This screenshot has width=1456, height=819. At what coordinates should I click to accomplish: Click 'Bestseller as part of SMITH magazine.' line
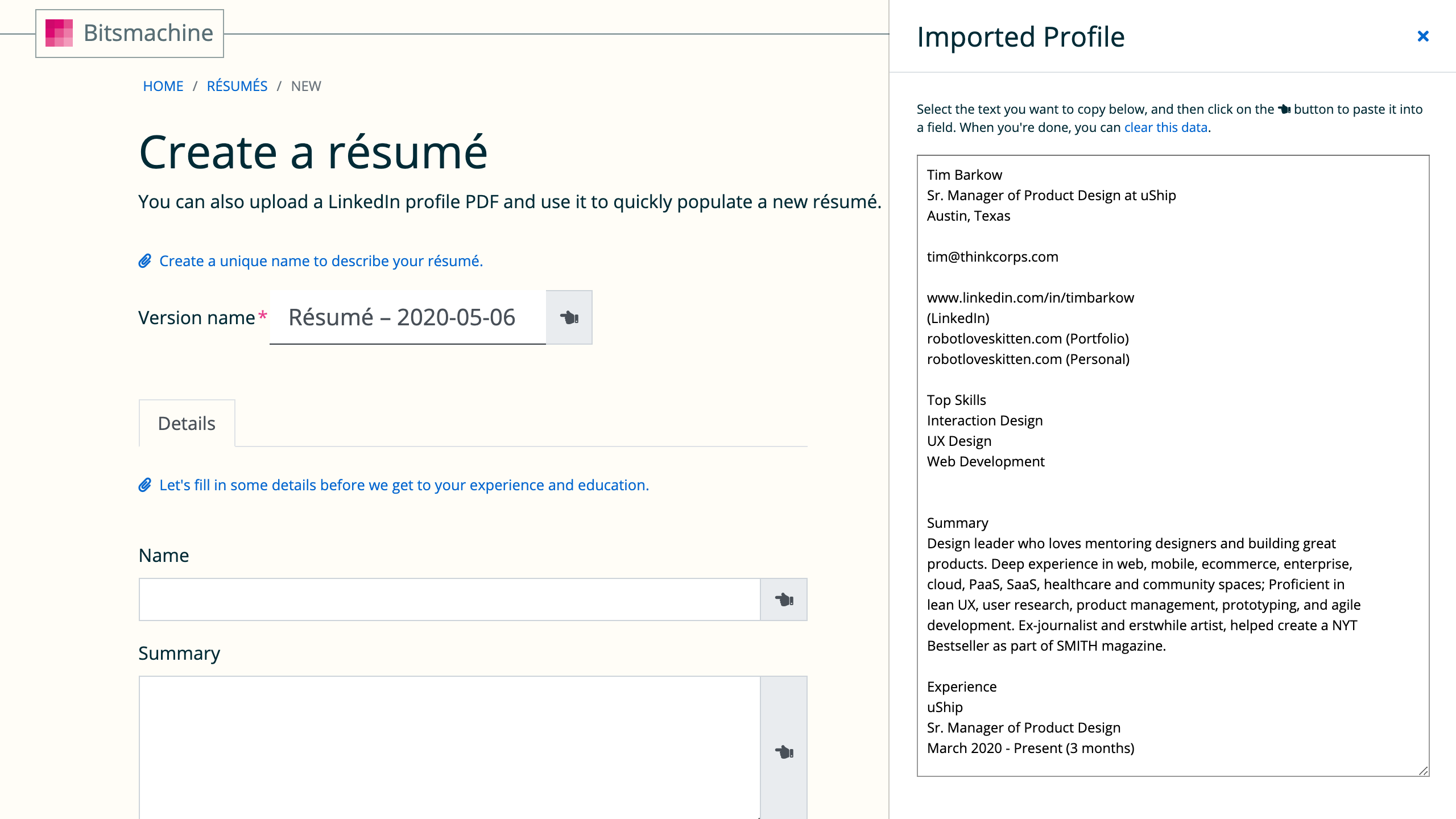pos(1046,646)
